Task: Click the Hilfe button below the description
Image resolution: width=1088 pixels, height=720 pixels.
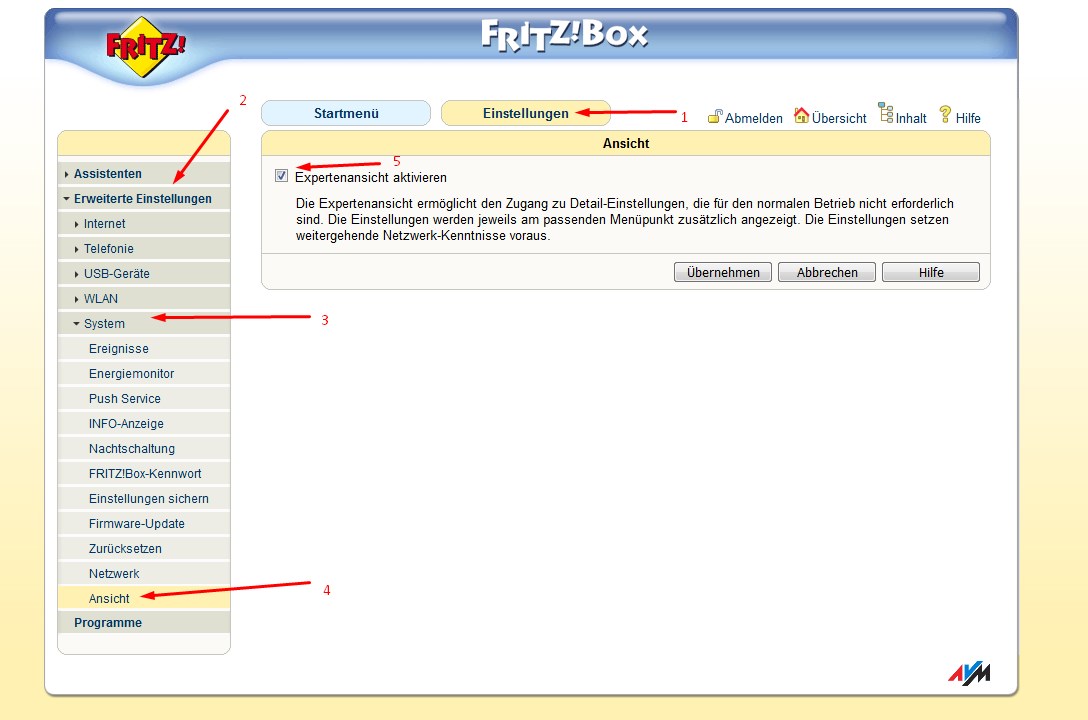Action: pos(931,272)
